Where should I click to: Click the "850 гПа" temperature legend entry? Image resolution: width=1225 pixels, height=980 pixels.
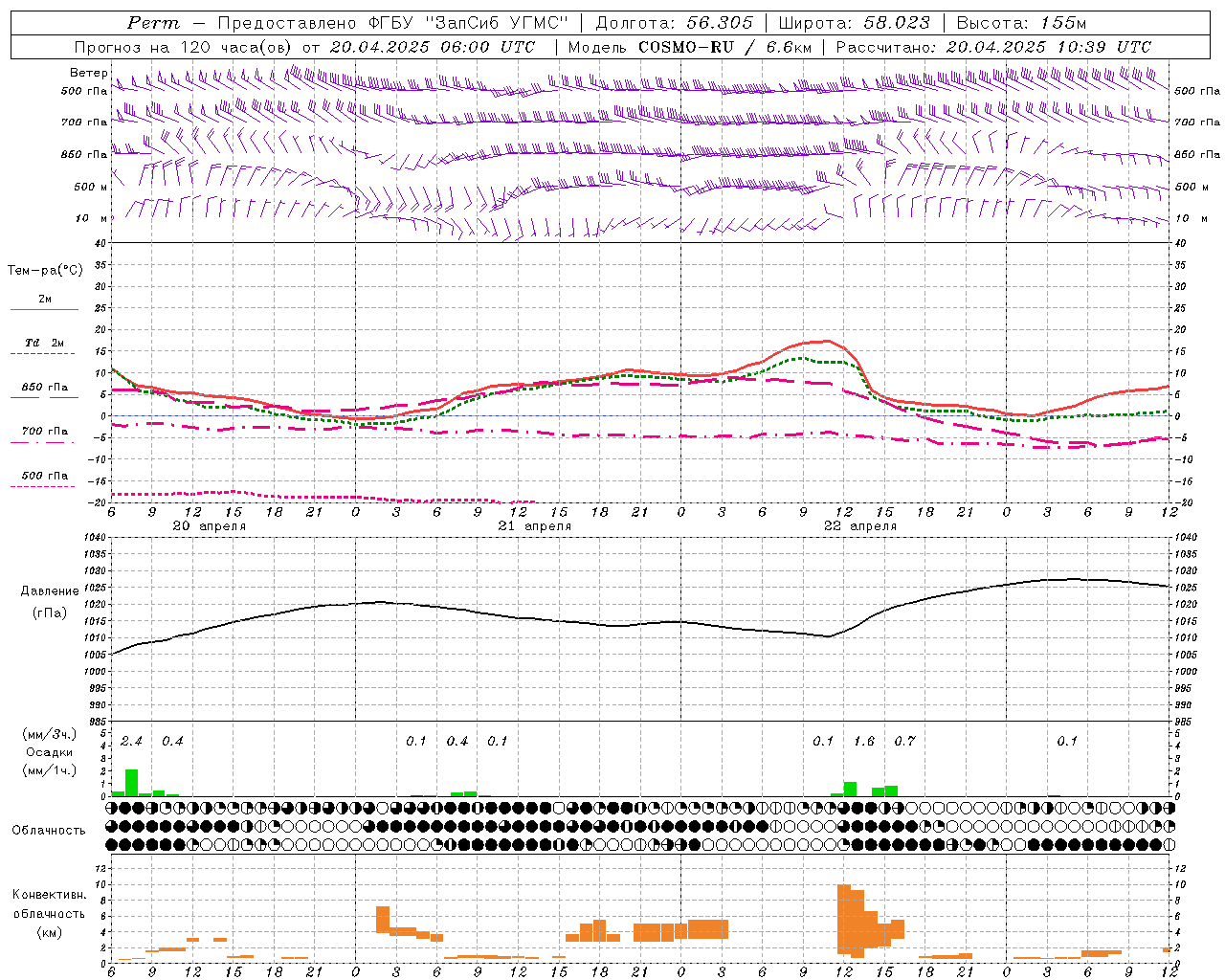click(44, 388)
